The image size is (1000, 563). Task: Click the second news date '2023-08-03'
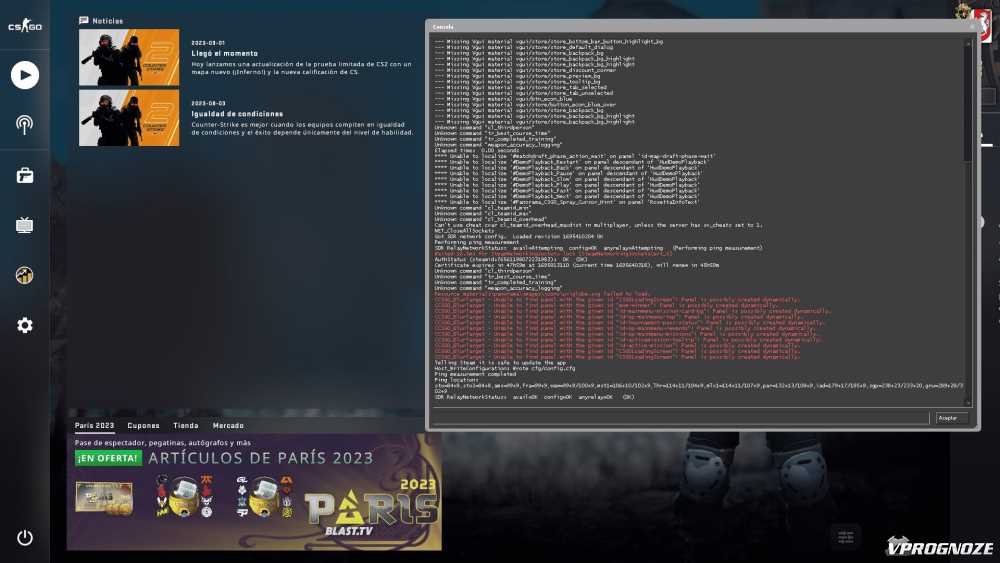[208, 103]
